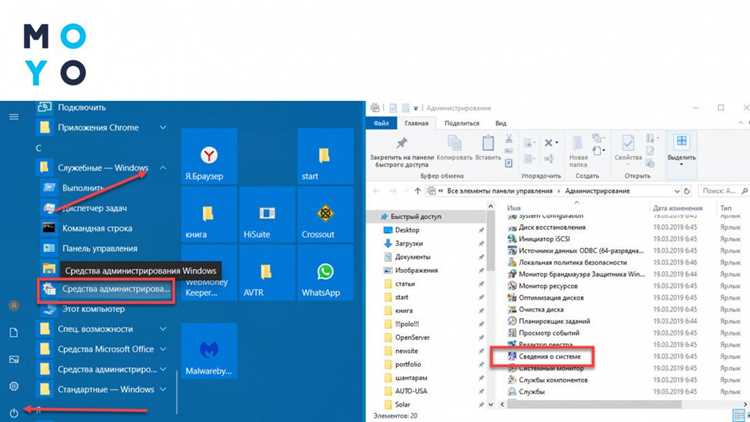Switch to the Главная tab
Image resolution: width=750 pixels, height=422 pixels.
pyautogui.click(x=417, y=123)
